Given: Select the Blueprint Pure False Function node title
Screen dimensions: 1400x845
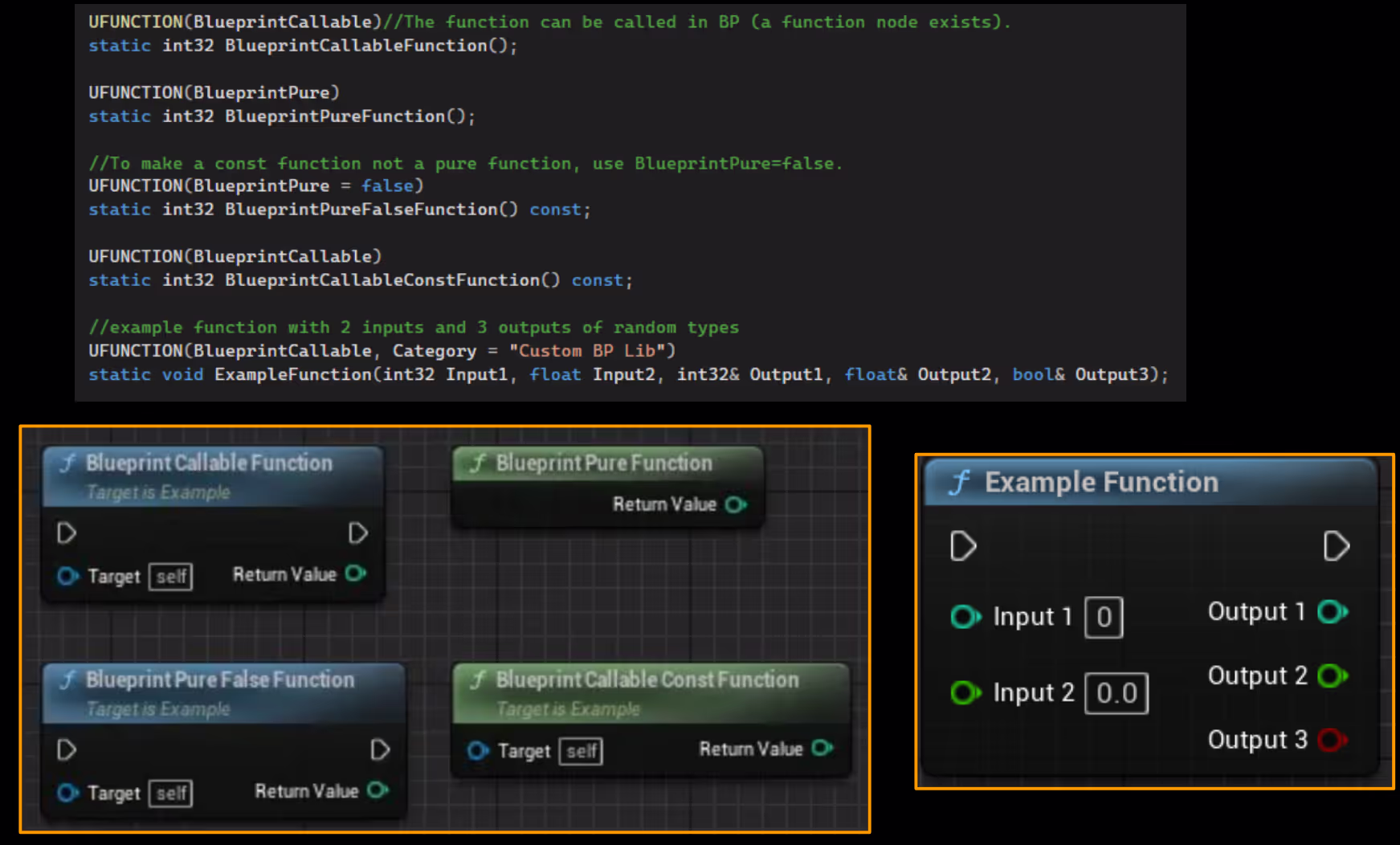Looking at the screenshot, I should tap(220, 680).
